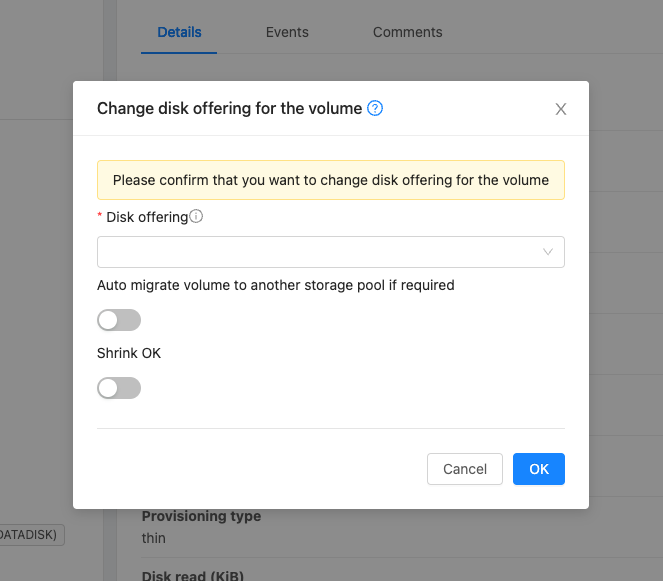Enable auto migrate volume toggle
663x581 pixels.
click(119, 320)
